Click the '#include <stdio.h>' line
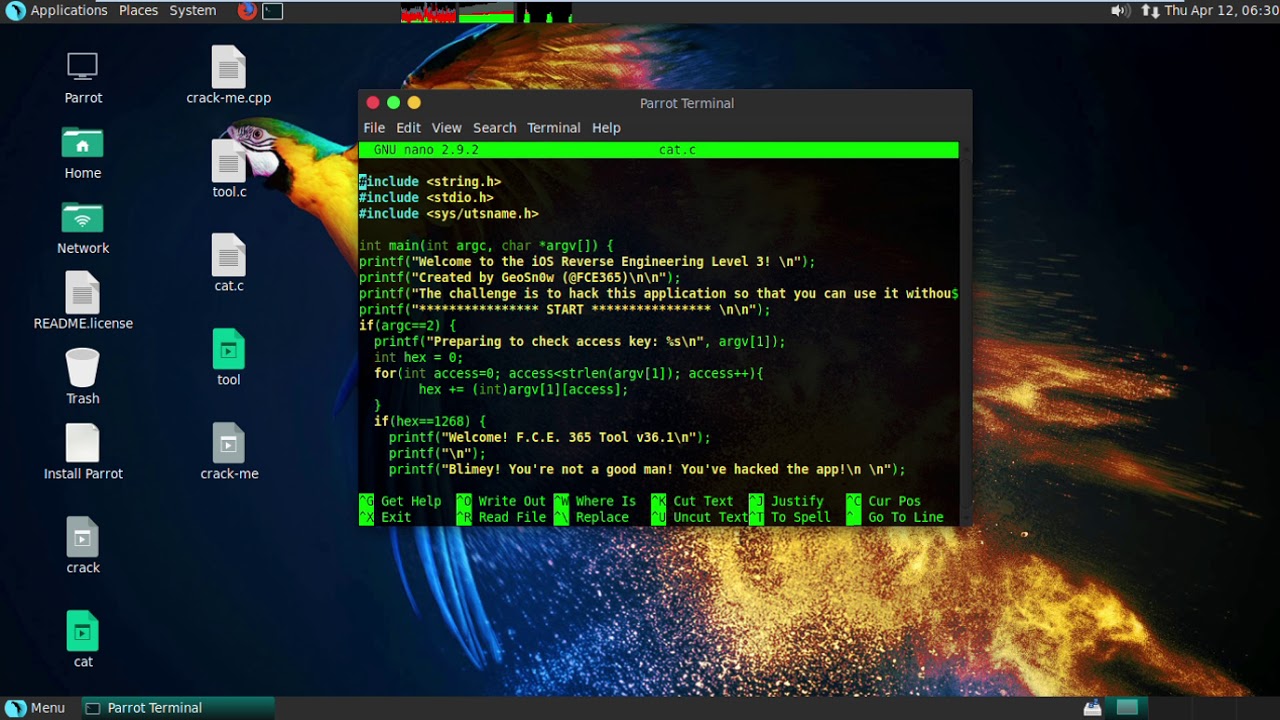Screen dimensions: 1280x720 426,198
